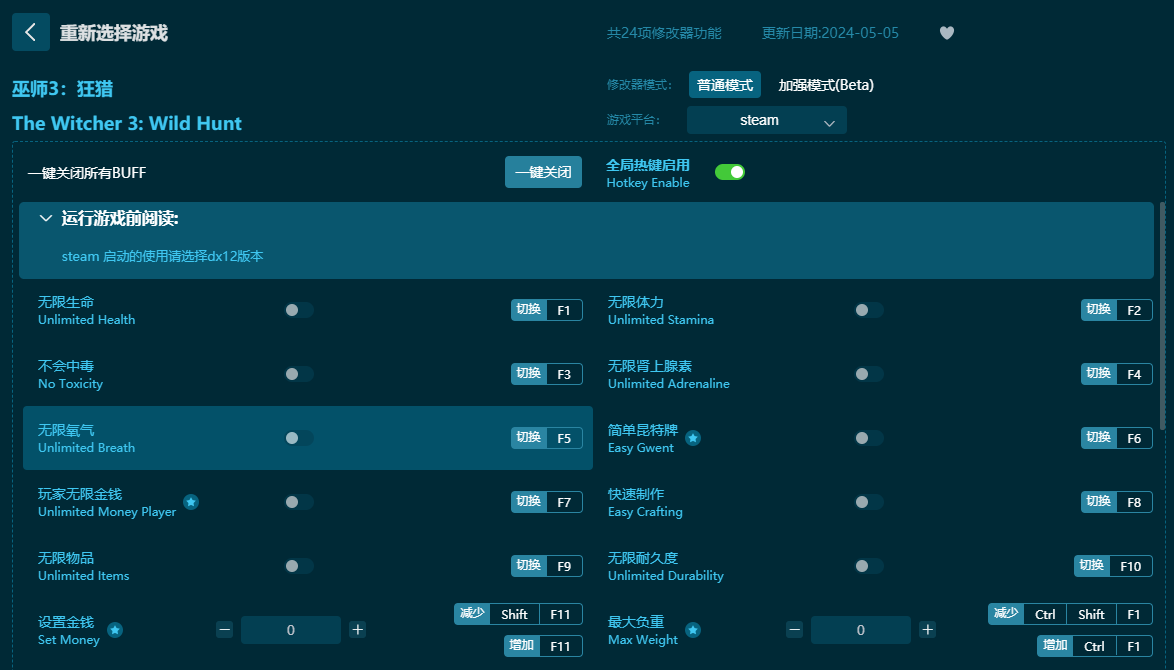Increase Max Weight value with plus
Screen dimensions: 1174x670
click(x=928, y=630)
